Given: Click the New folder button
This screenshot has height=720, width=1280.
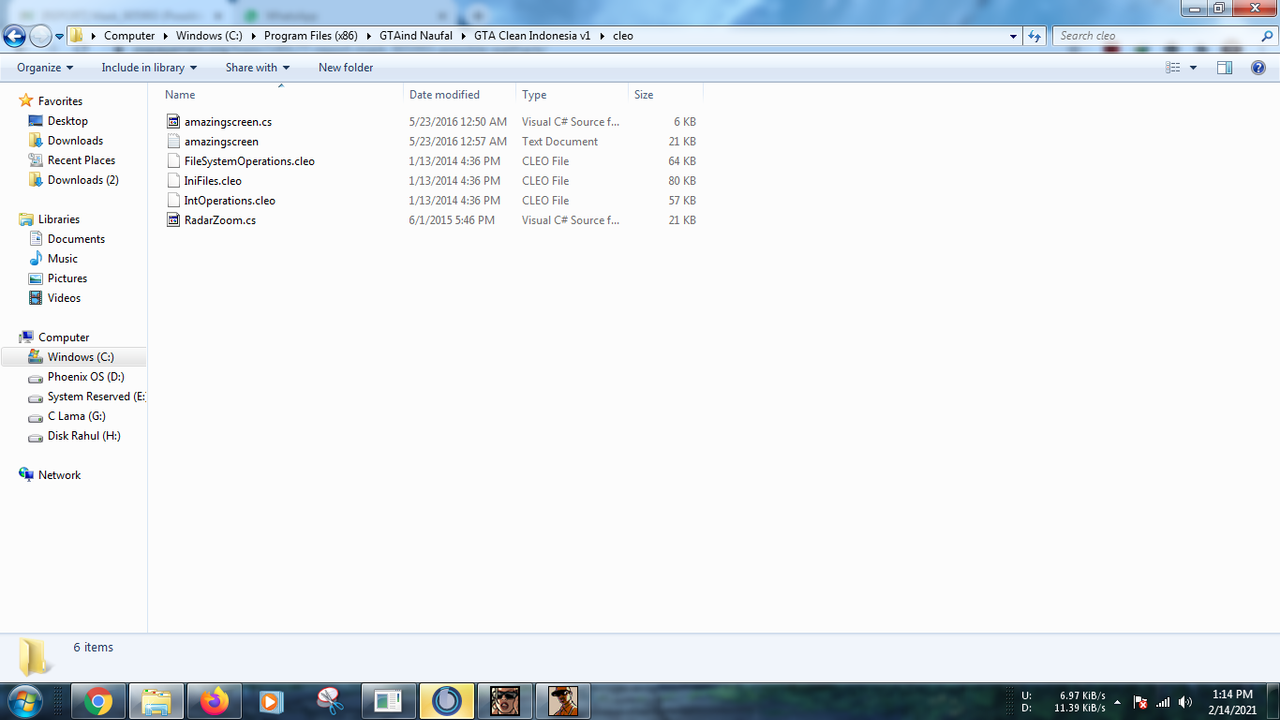Looking at the screenshot, I should (x=346, y=67).
